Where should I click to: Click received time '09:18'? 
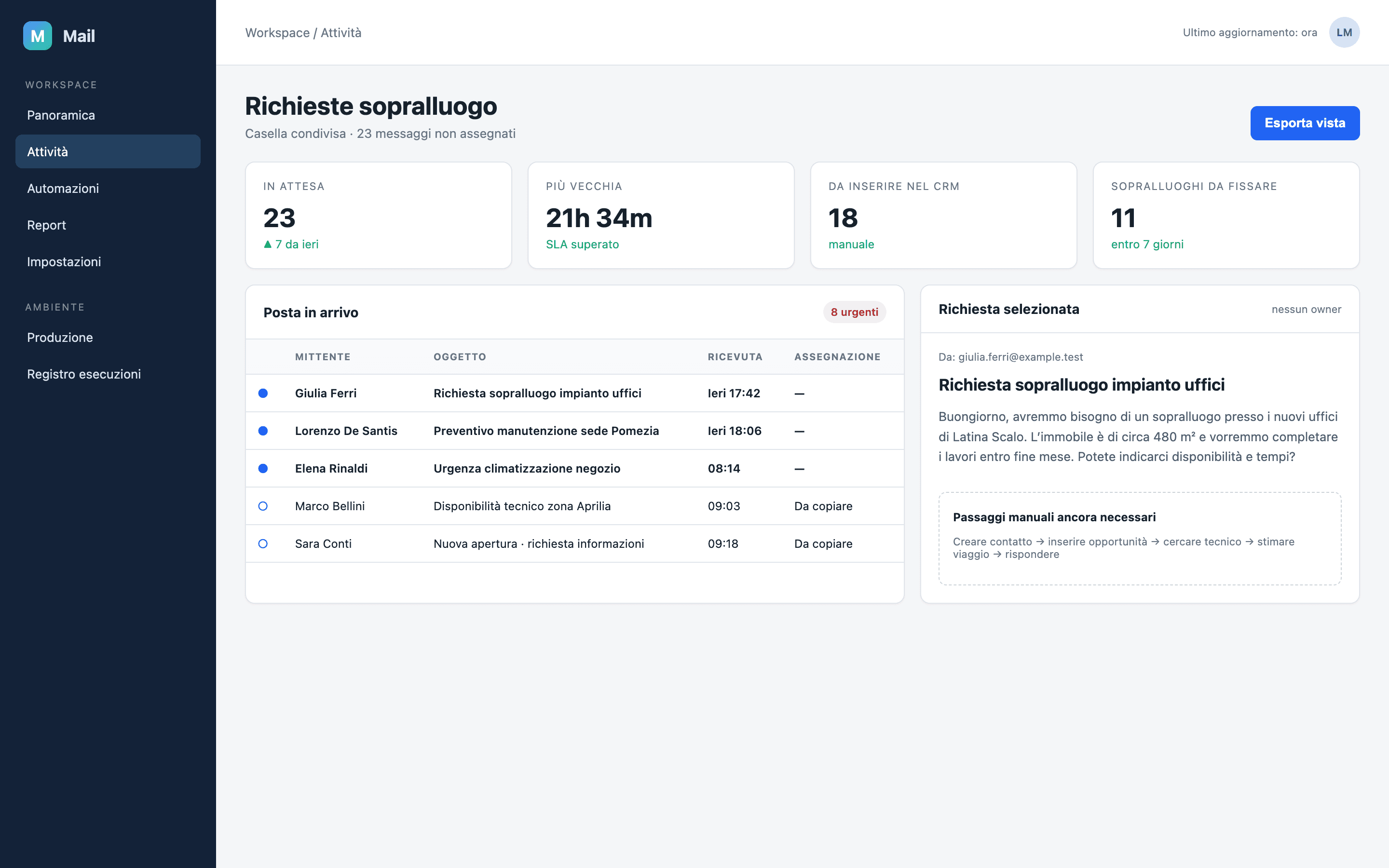[722, 543]
